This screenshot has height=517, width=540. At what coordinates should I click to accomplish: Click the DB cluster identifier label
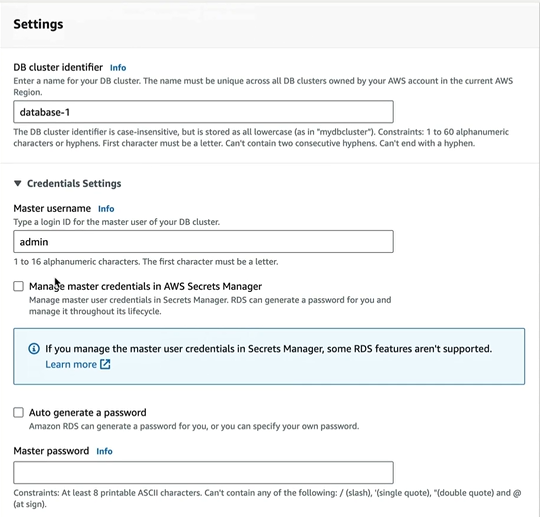(58, 67)
